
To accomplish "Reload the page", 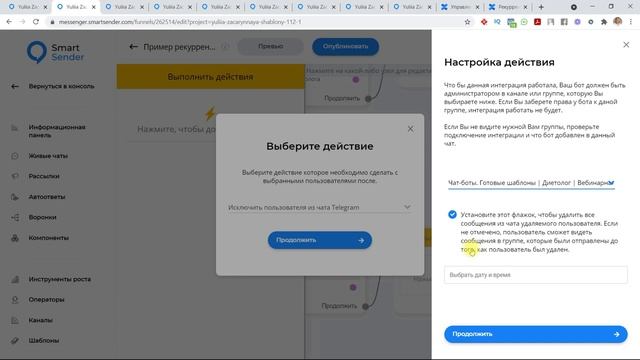I will (36, 22).
